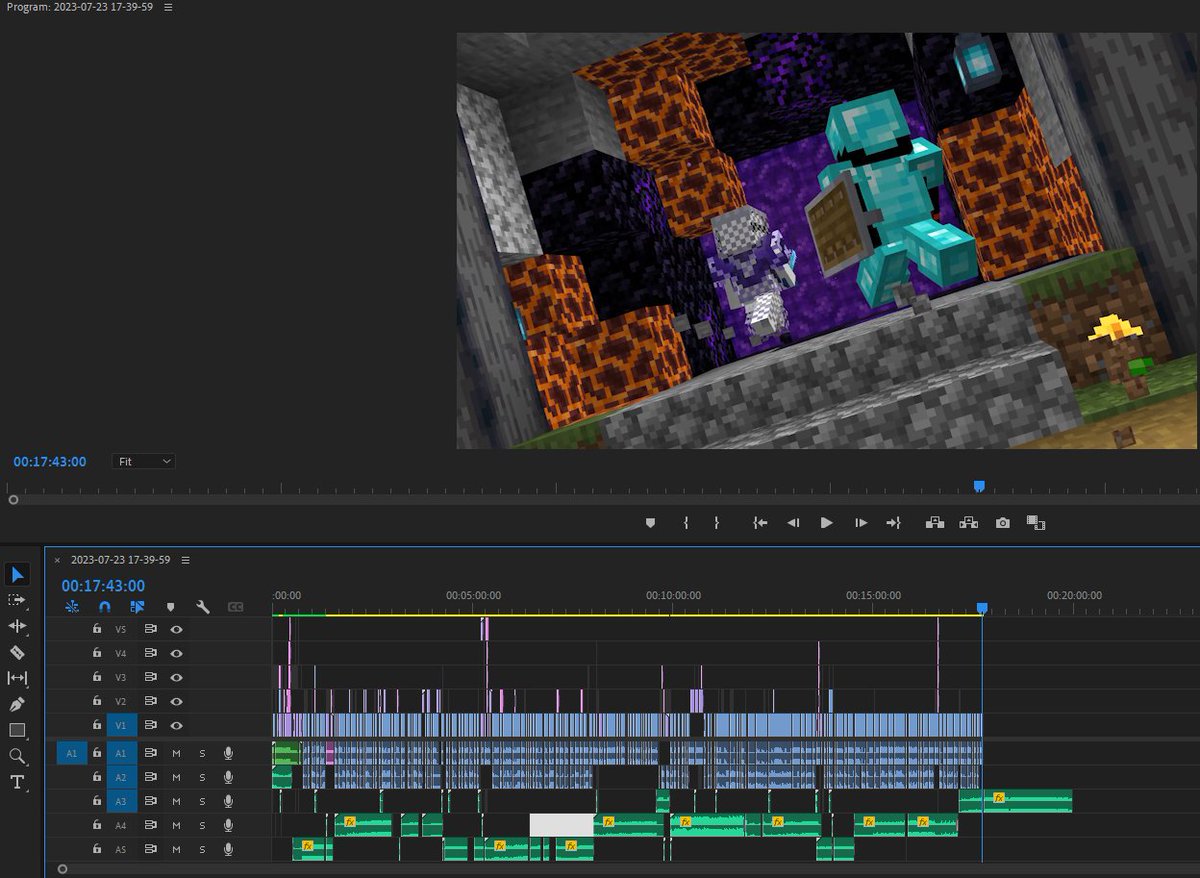Step forward one frame
Viewport: 1200px width, 878px height.
[x=861, y=522]
